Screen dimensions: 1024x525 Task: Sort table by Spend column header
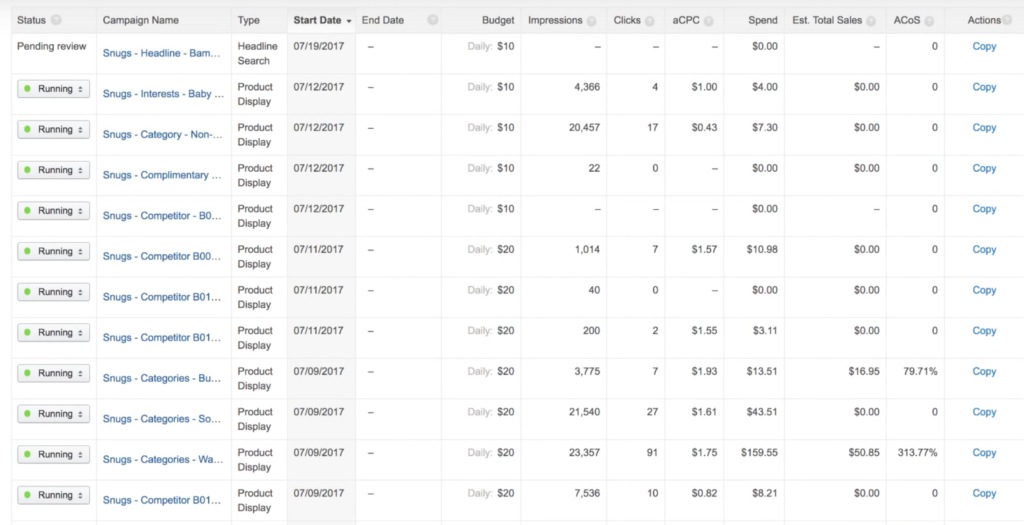(x=762, y=20)
